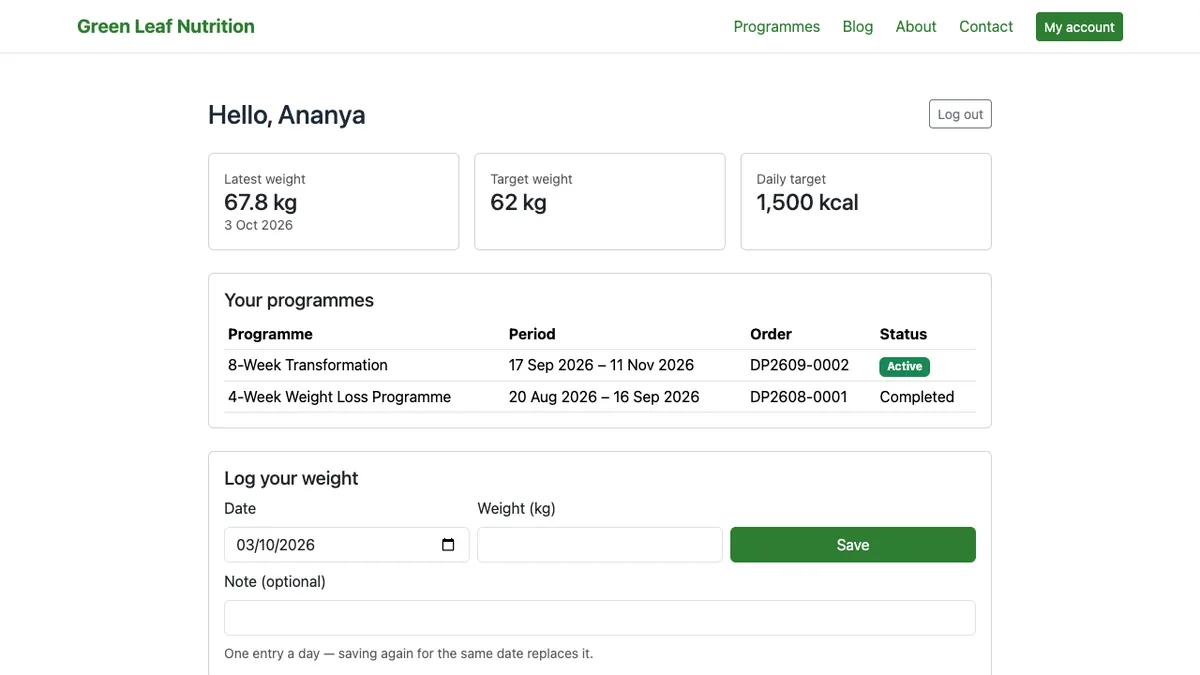Open the Blog nav link
The height and width of the screenshot is (675, 1200).
click(x=858, y=27)
